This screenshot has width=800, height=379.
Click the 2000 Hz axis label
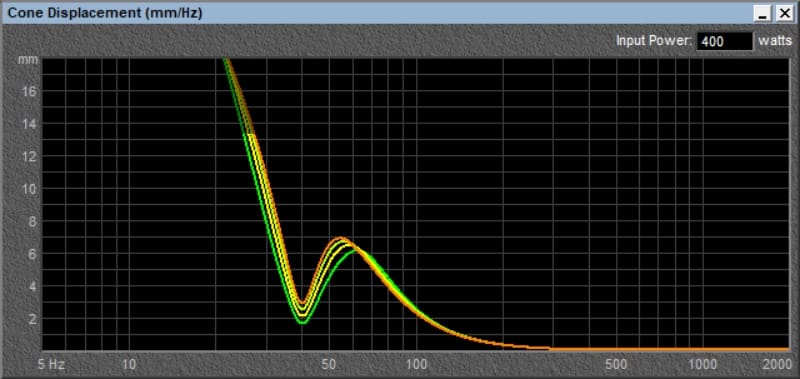point(778,365)
